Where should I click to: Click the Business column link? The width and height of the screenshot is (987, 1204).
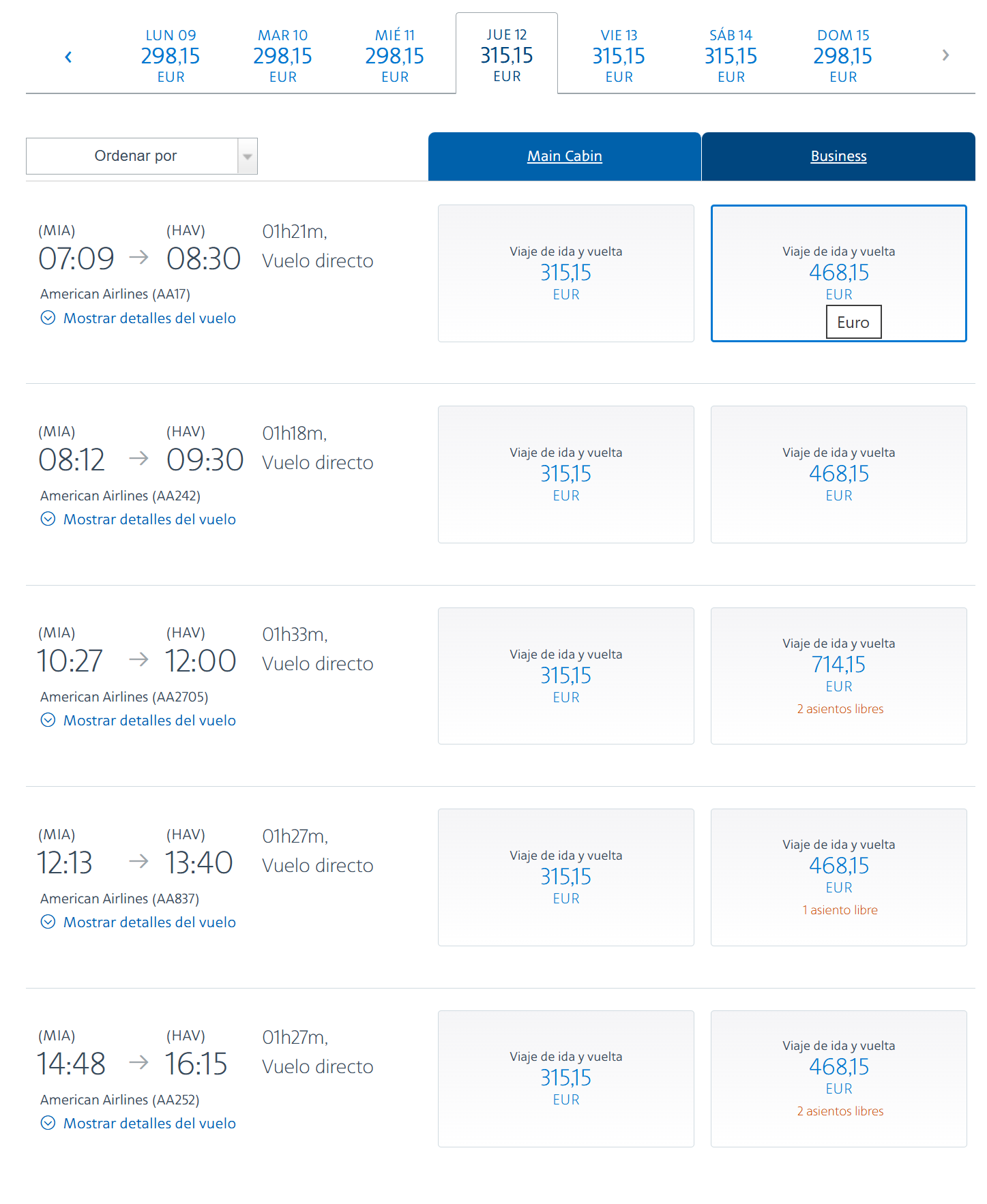(838, 156)
